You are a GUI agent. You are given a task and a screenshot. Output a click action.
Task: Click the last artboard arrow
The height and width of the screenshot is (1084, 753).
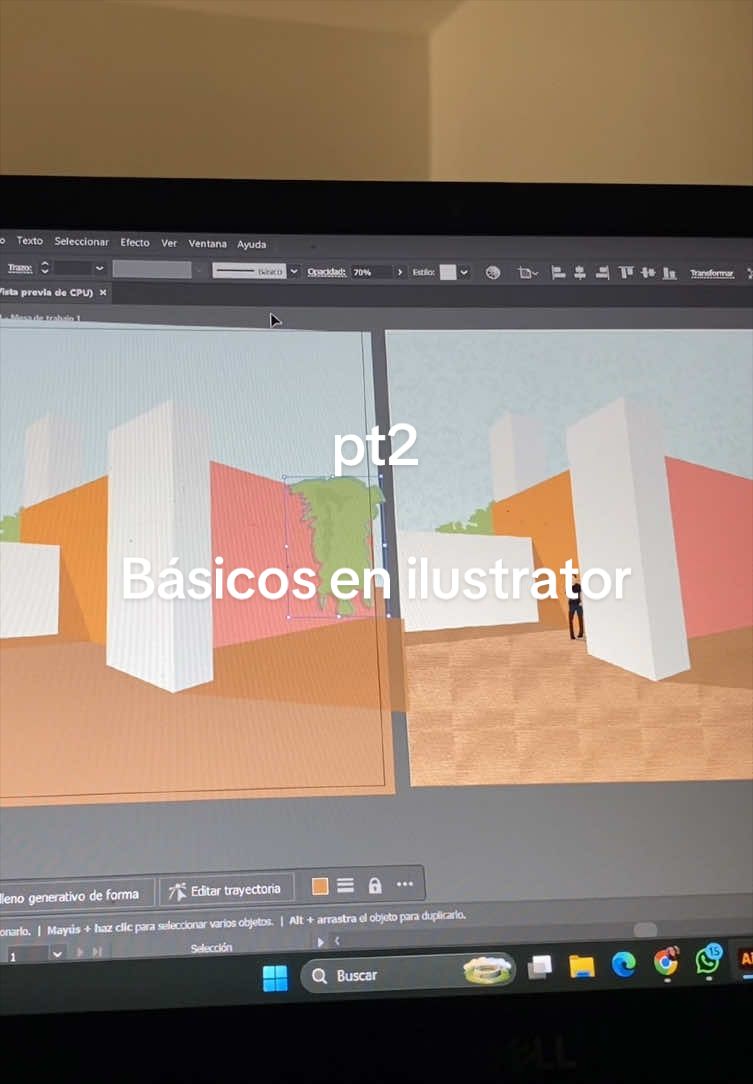coord(97,952)
